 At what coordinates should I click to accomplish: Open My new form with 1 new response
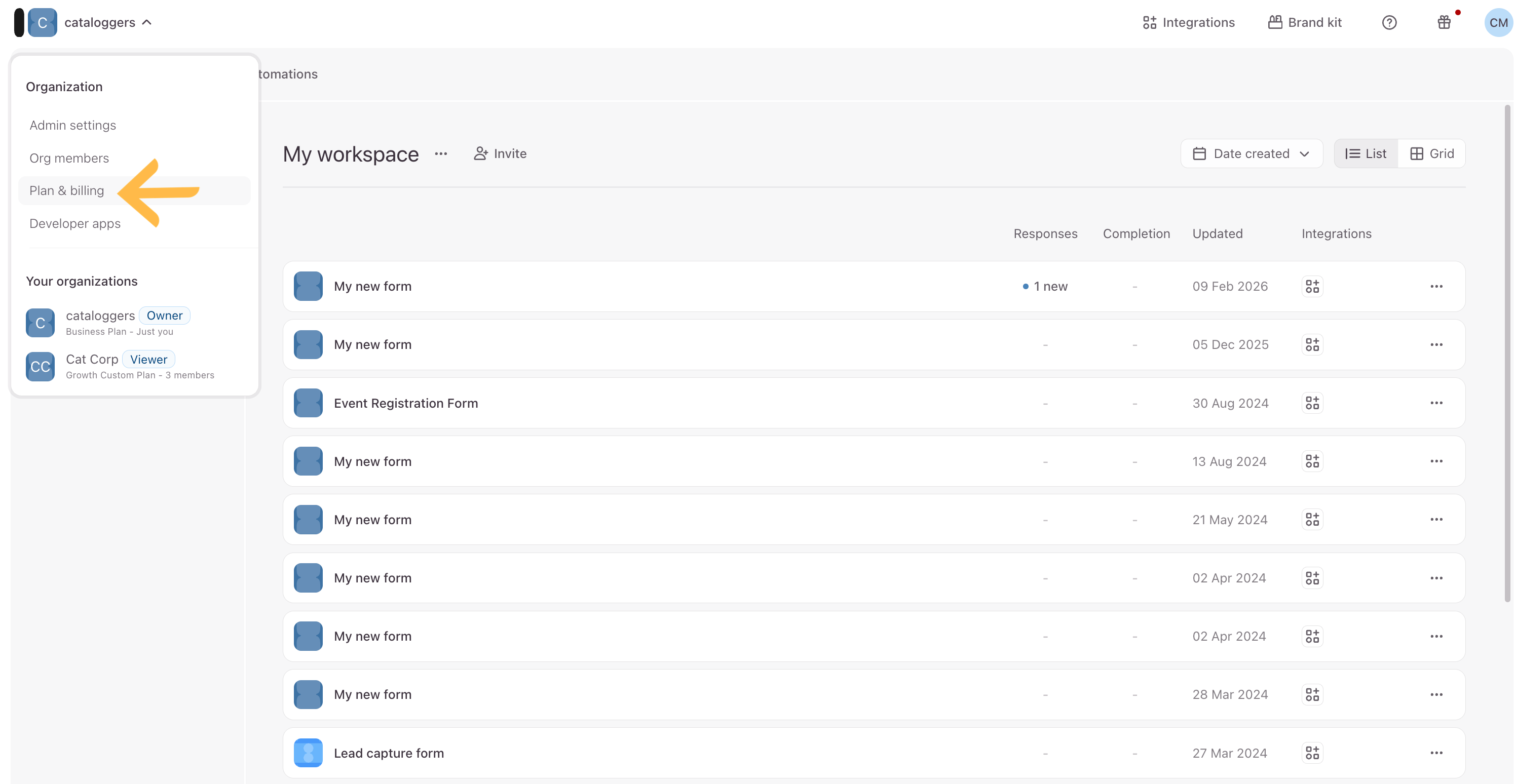(874, 286)
